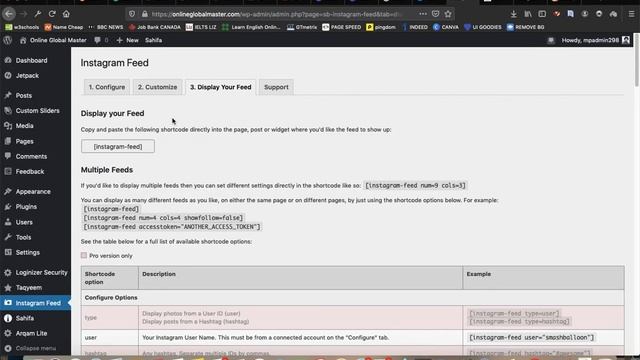The width and height of the screenshot is (640, 360).
Task: Open the browser home page icon
Action: click(x=66, y=14)
